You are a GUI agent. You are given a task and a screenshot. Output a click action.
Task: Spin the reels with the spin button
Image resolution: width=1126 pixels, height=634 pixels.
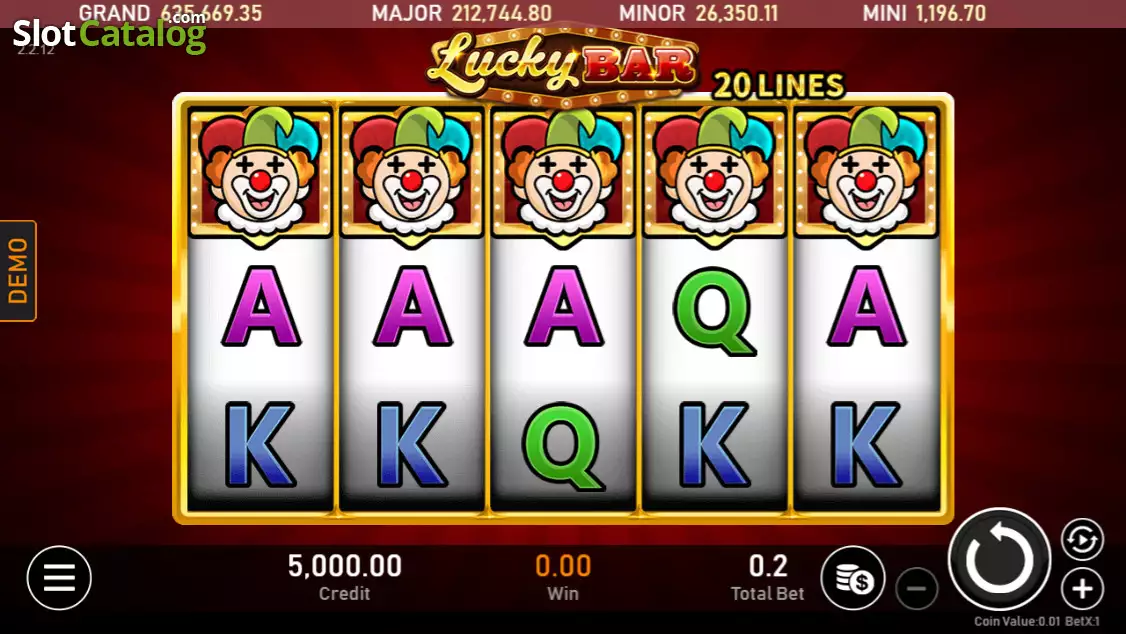click(999, 559)
